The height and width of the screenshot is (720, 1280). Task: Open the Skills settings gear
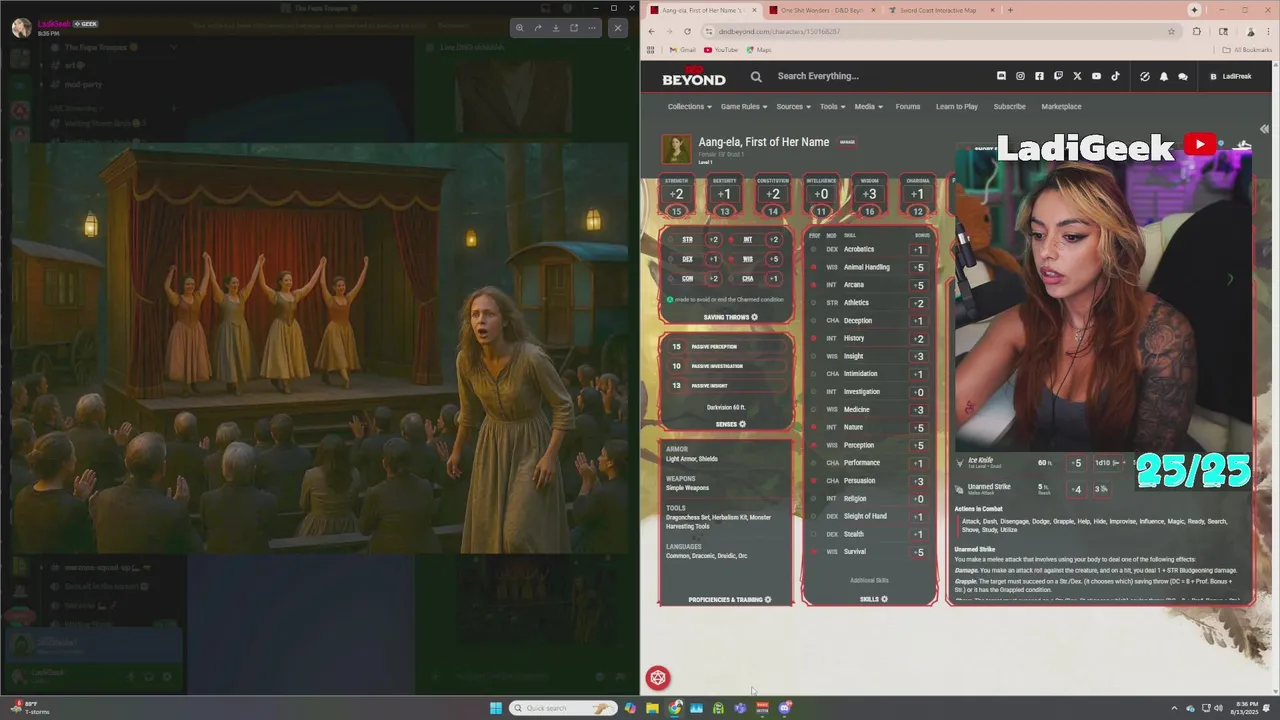pos(884,599)
